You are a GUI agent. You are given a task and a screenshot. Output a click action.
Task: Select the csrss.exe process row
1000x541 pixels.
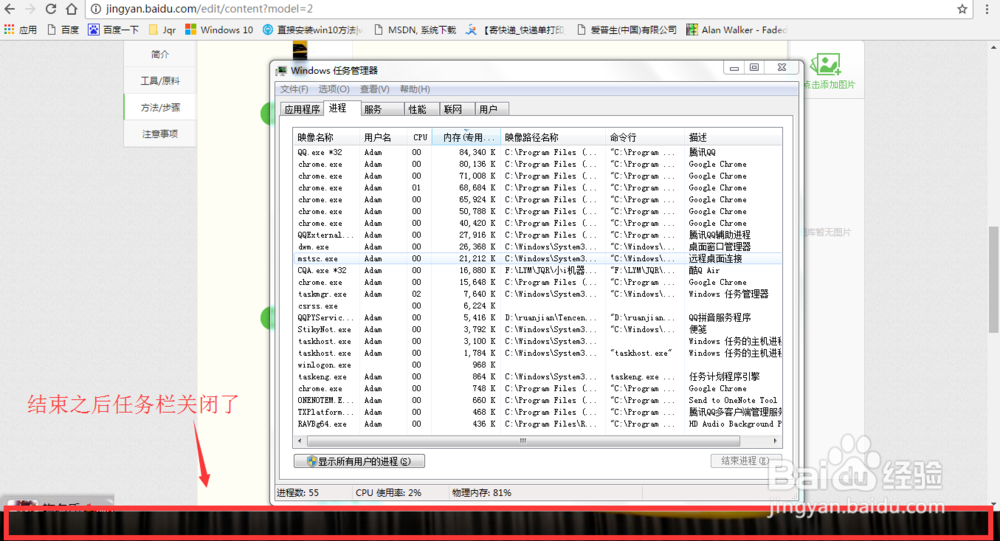538,306
